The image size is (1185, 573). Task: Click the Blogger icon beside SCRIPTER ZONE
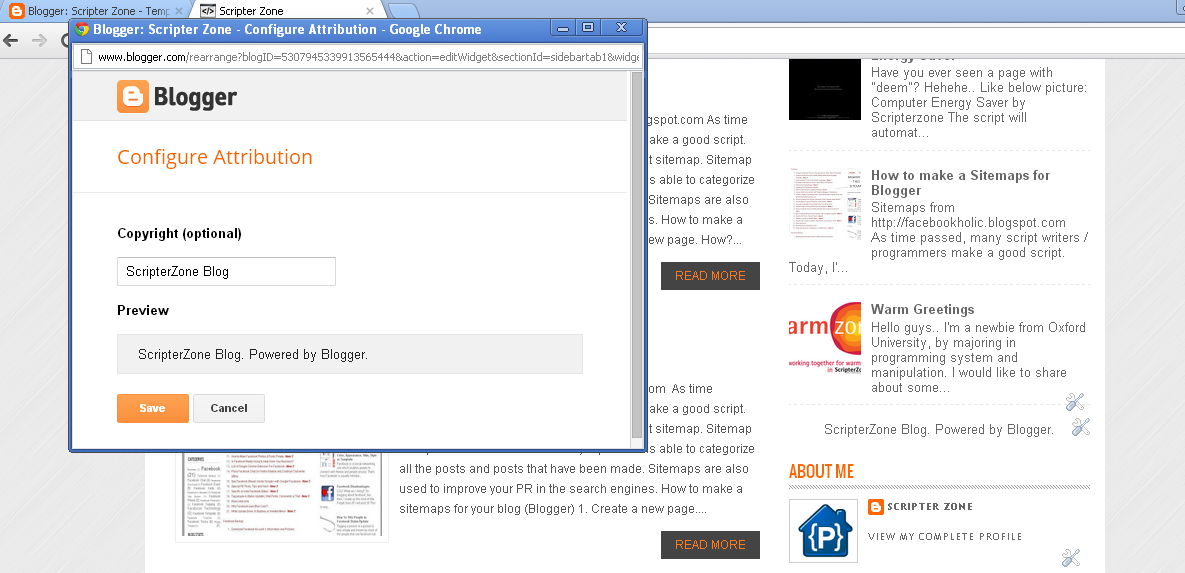coord(876,506)
